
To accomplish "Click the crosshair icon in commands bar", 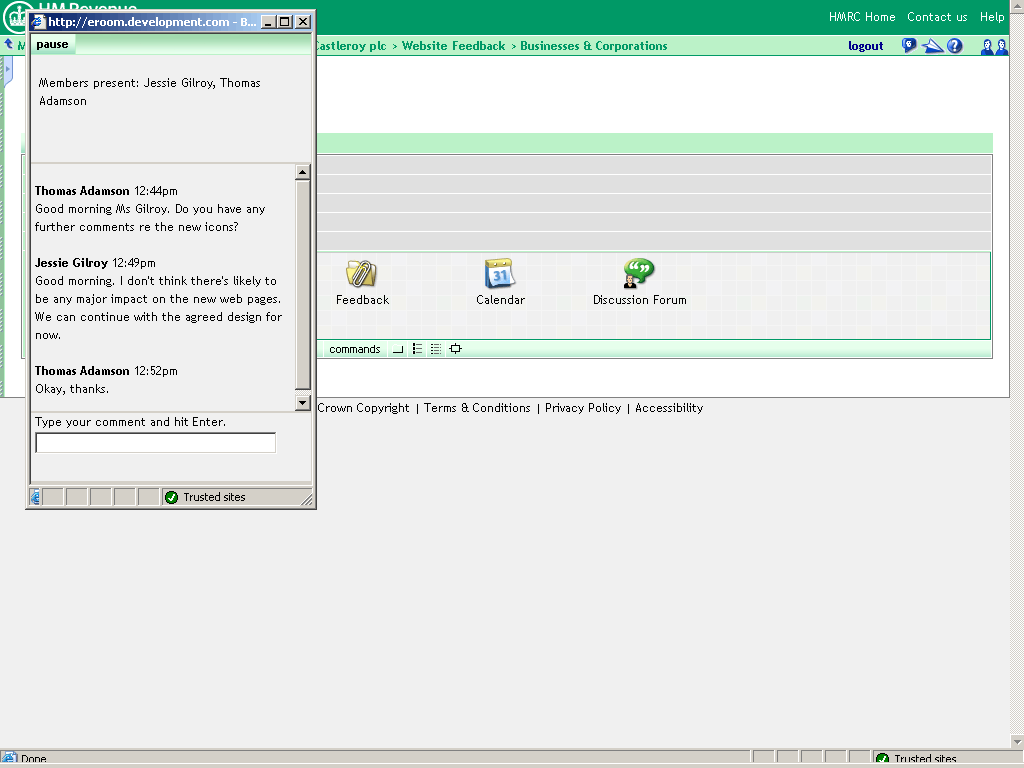I will [x=456, y=349].
